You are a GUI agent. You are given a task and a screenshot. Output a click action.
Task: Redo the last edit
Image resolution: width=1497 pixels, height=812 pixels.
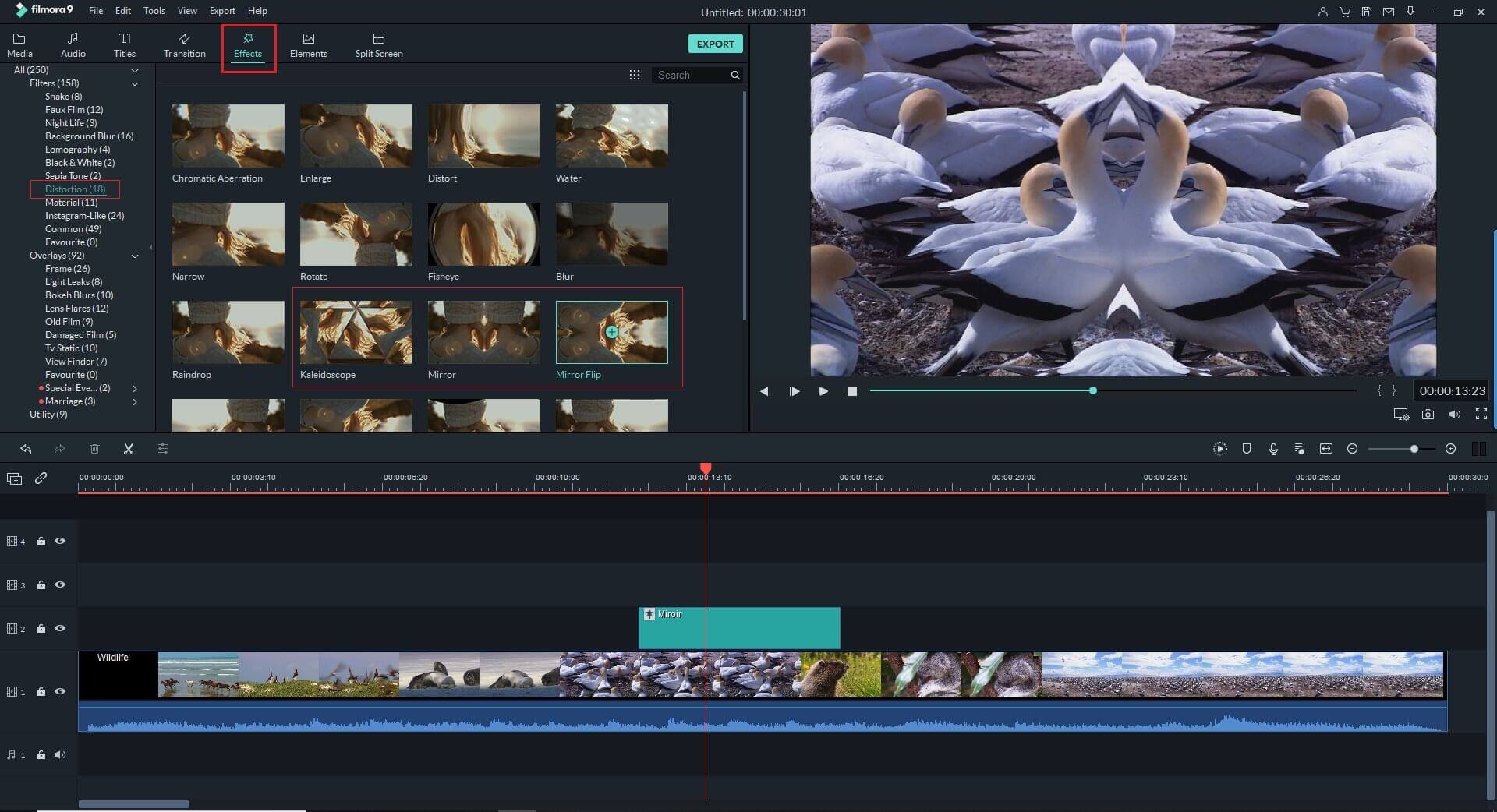pyautogui.click(x=59, y=449)
